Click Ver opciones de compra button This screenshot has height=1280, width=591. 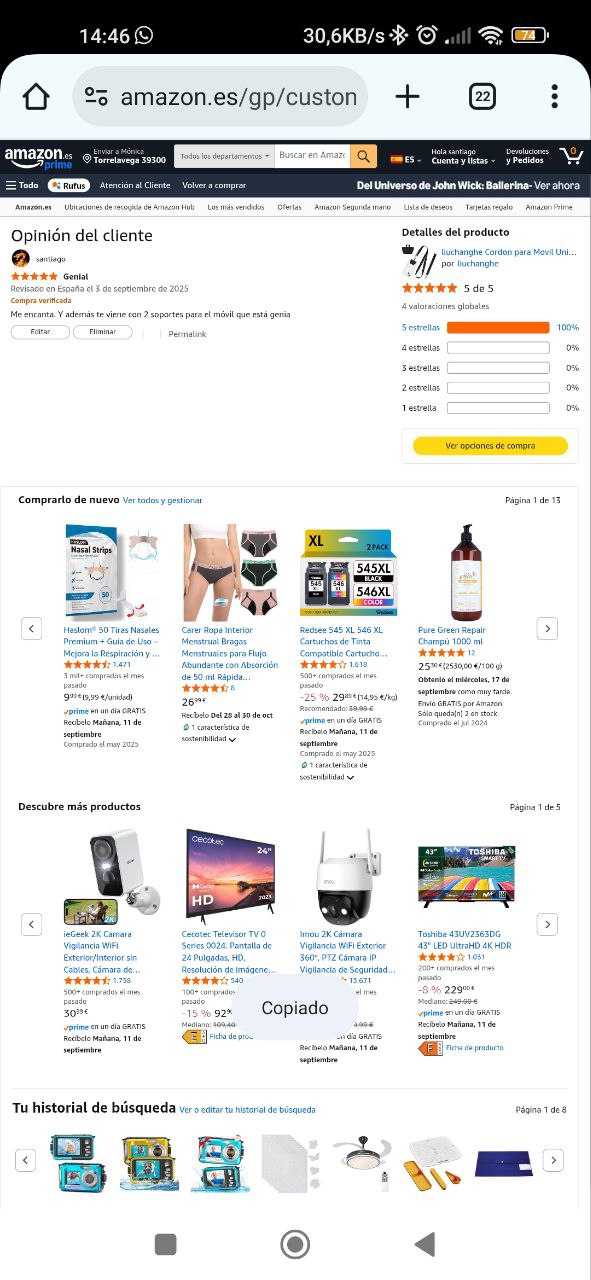click(x=490, y=446)
